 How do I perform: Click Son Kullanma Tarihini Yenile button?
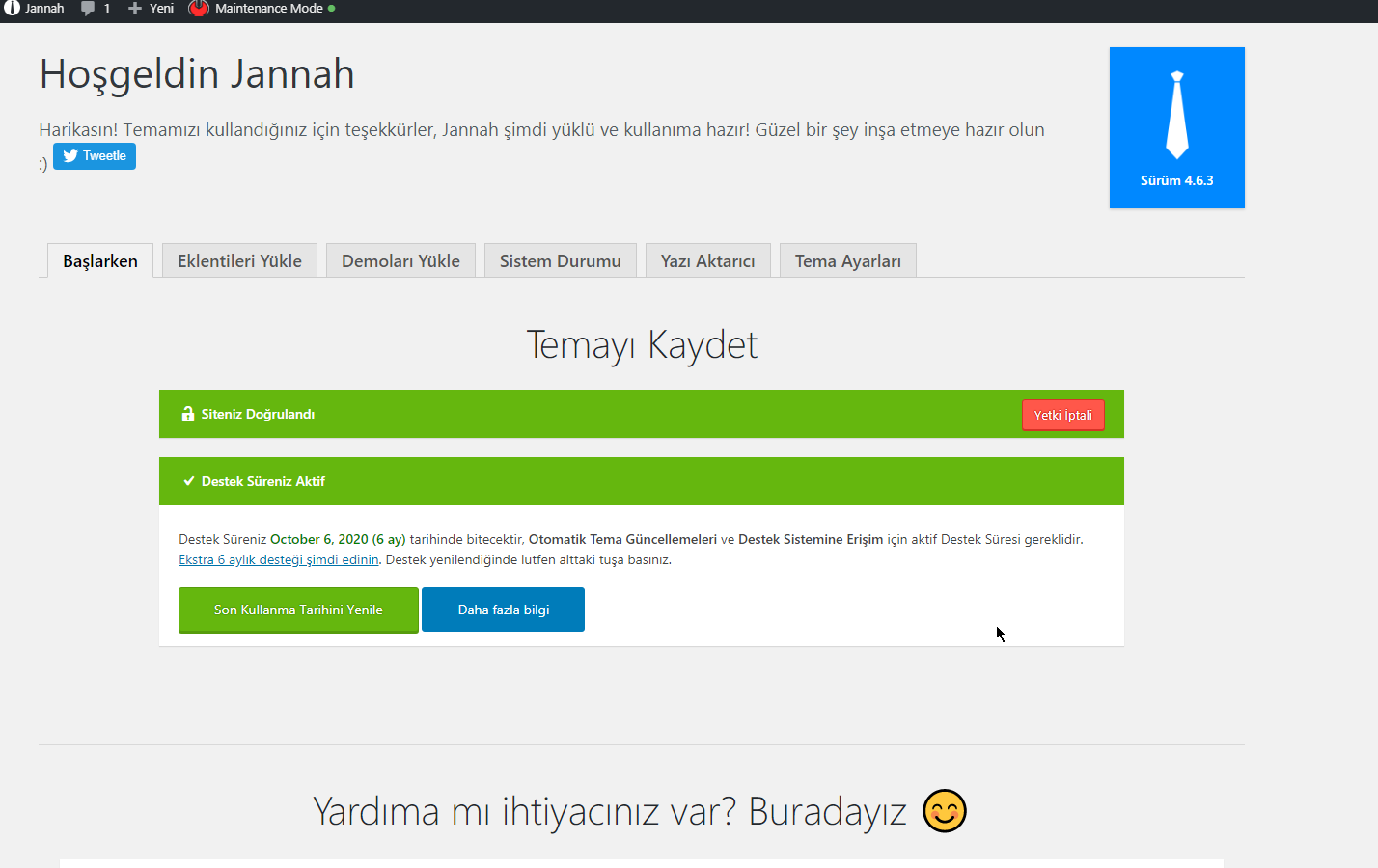(x=298, y=610)
